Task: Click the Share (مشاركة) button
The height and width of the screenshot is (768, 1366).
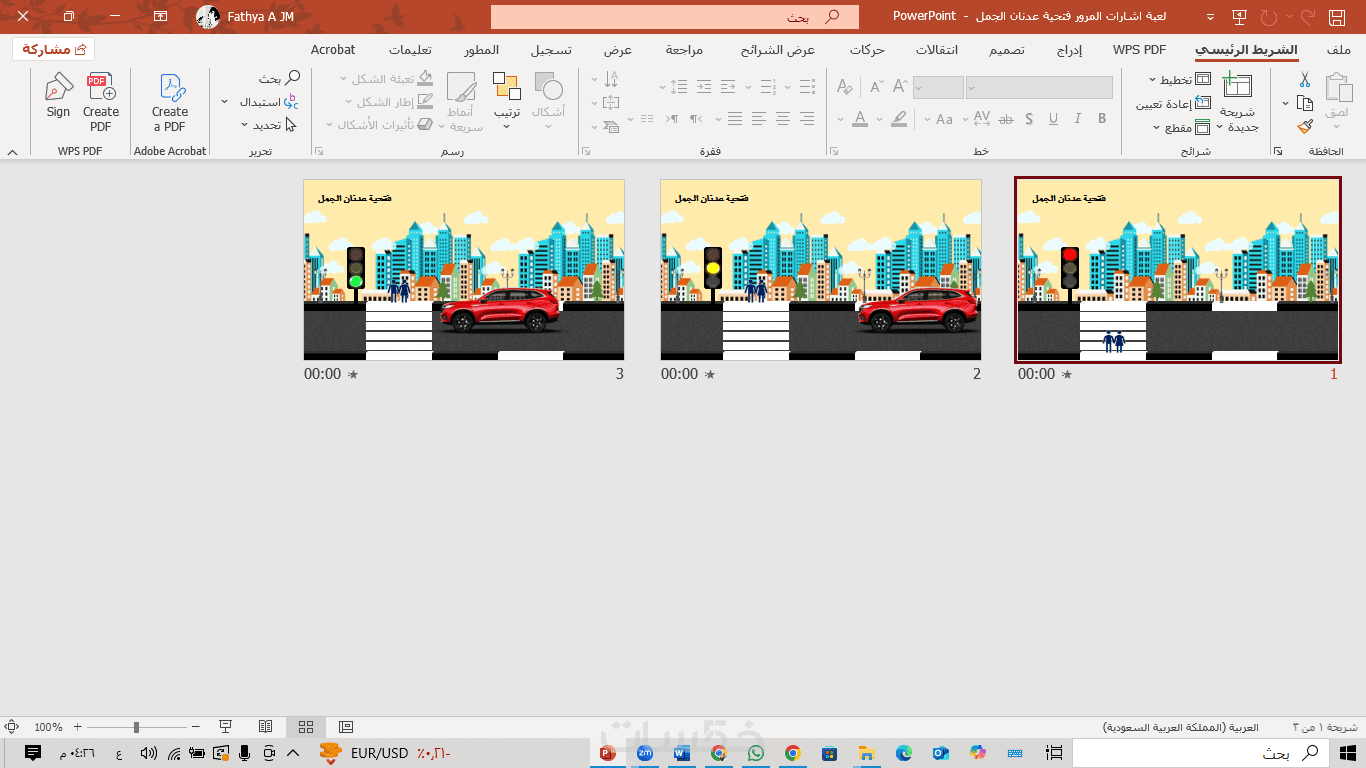Action: [x=54, y=50]
